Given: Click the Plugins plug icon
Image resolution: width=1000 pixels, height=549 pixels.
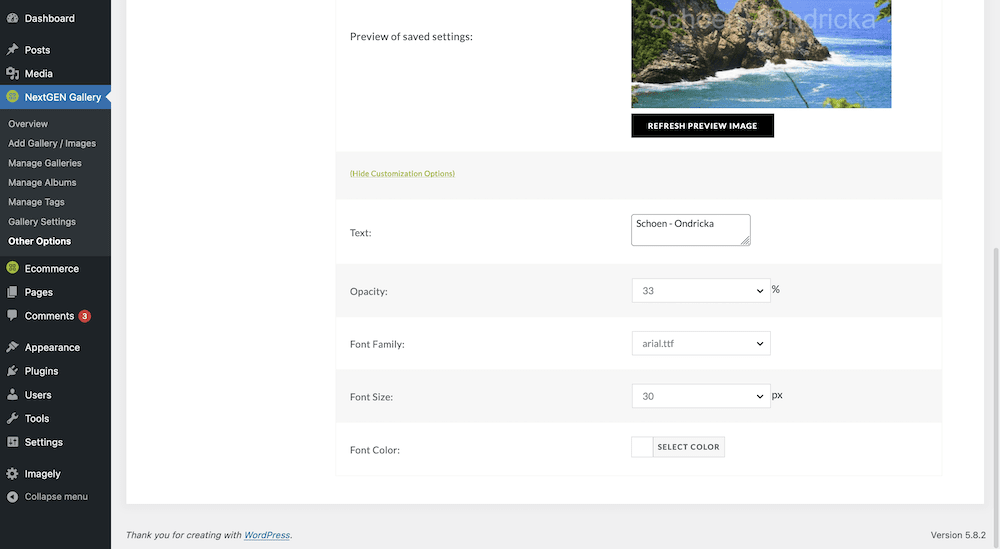Looking at the screenshot, I should [12, 371].
